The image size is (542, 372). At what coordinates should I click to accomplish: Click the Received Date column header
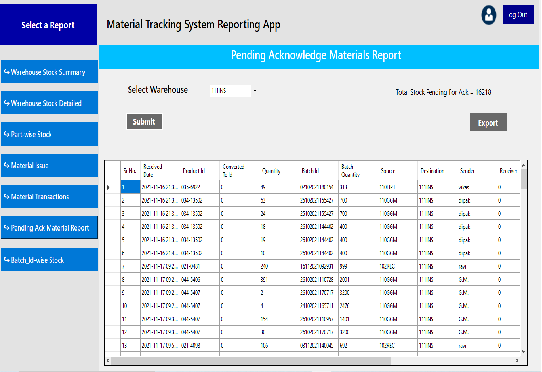coord(153,170)
